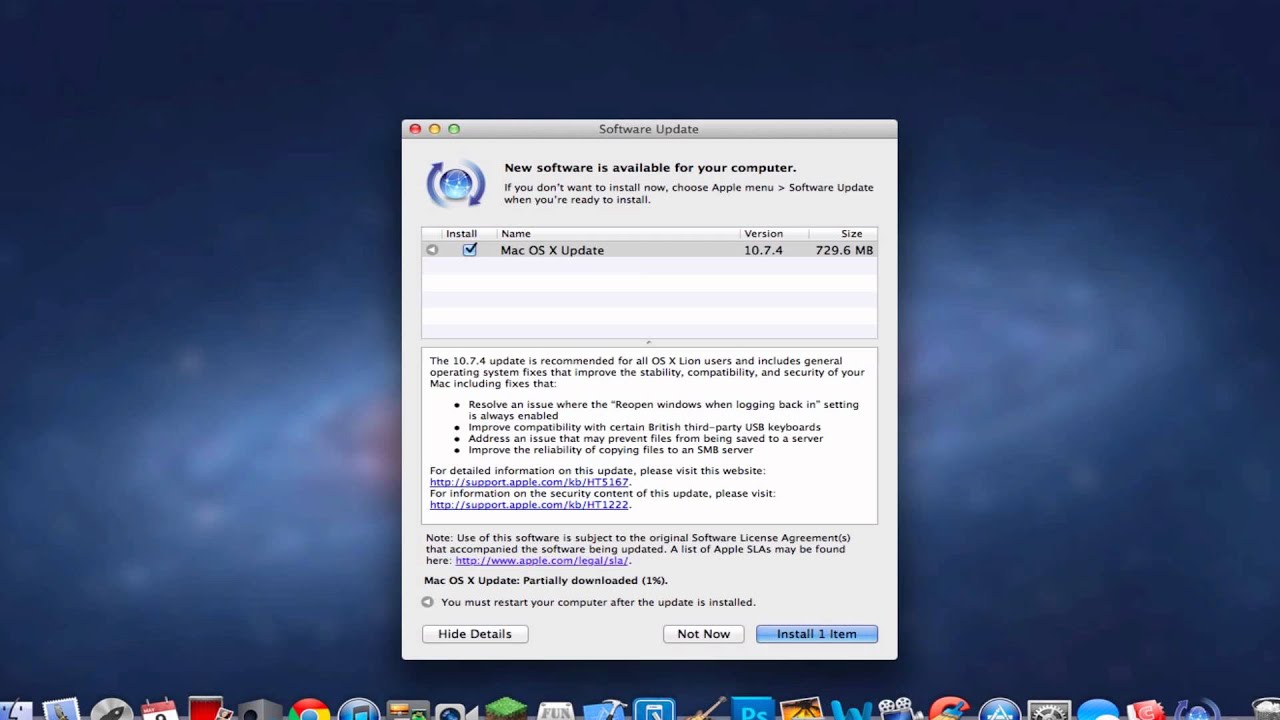Open GarageBand guitar icon in the Dock
The image size is (1280, 720).
click(705, 708)
